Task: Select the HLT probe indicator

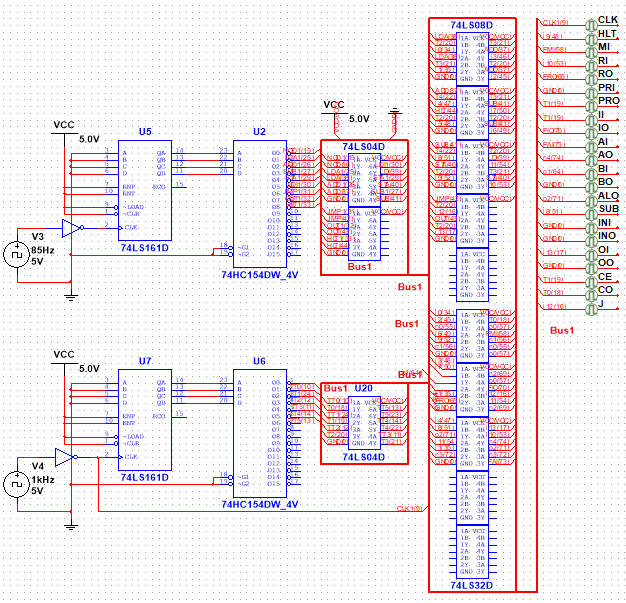Action: click(591, 39)
